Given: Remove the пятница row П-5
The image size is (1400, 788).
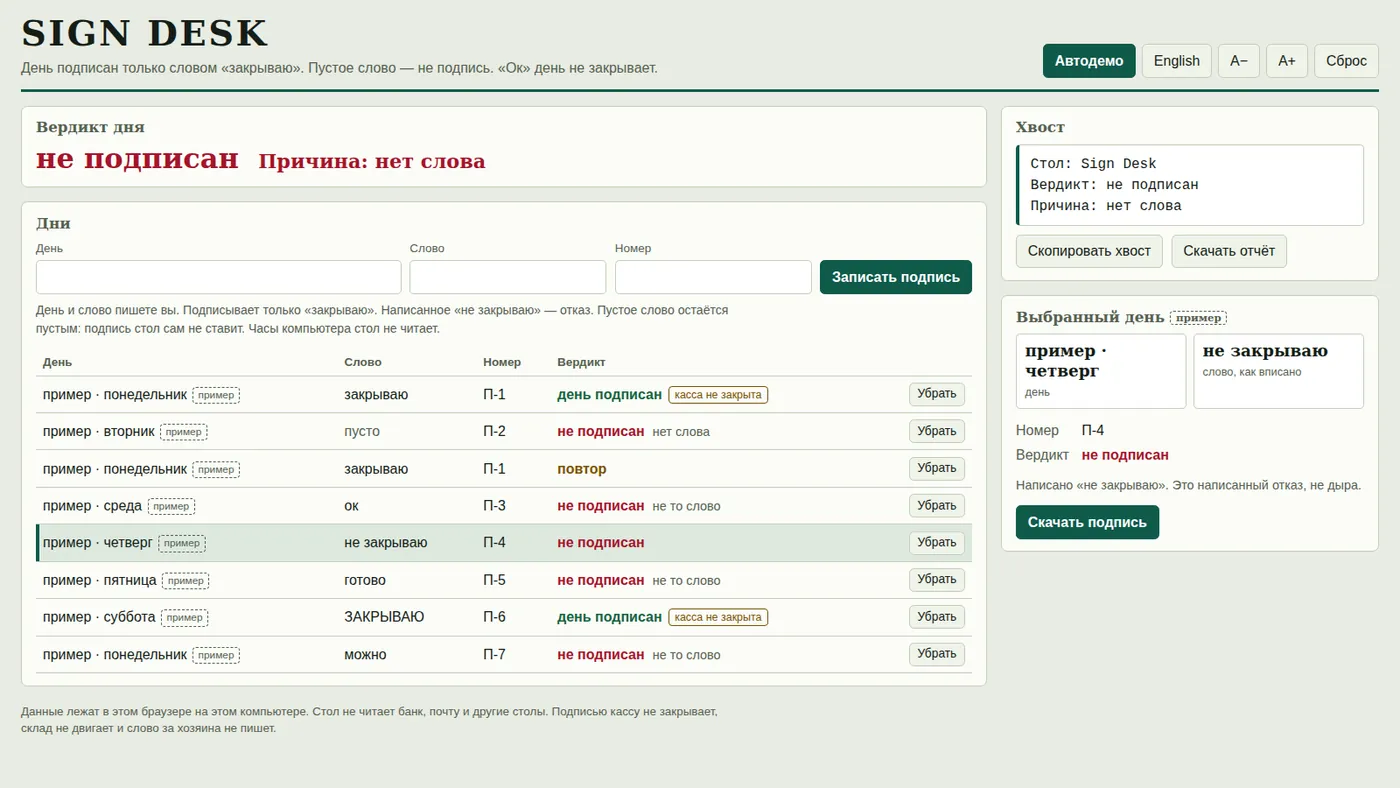Looking at the screenshot, I should pos(937,580).
